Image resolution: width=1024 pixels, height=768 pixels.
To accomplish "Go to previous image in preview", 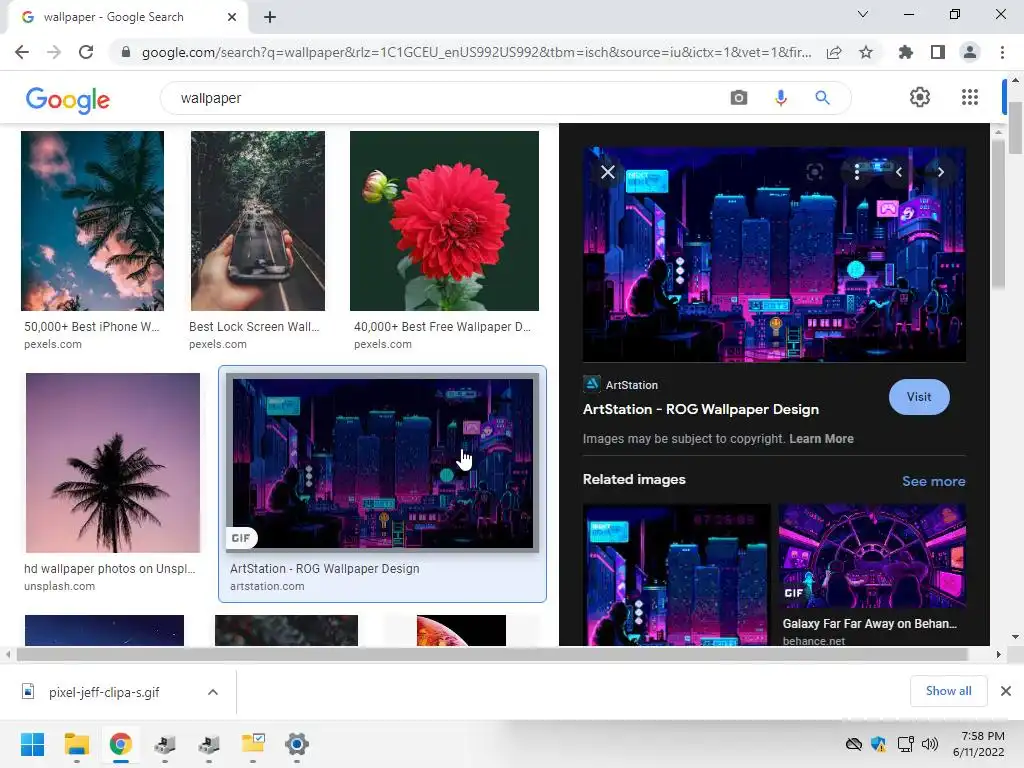I will tap(899, 172).
